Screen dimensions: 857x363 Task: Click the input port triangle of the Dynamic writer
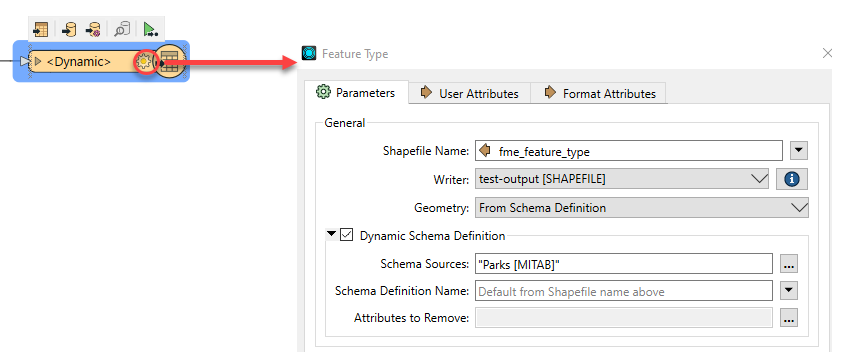pos(24,62)
